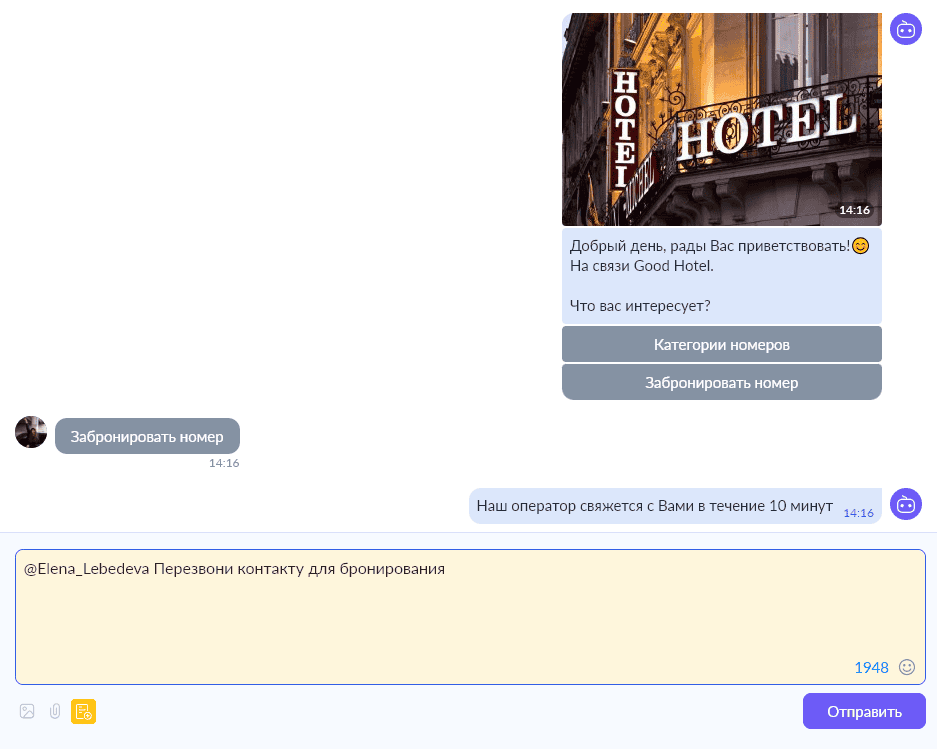Click the character counter 1948
Viewport: 937px width, 749px height.
click(x=871, y=667)
